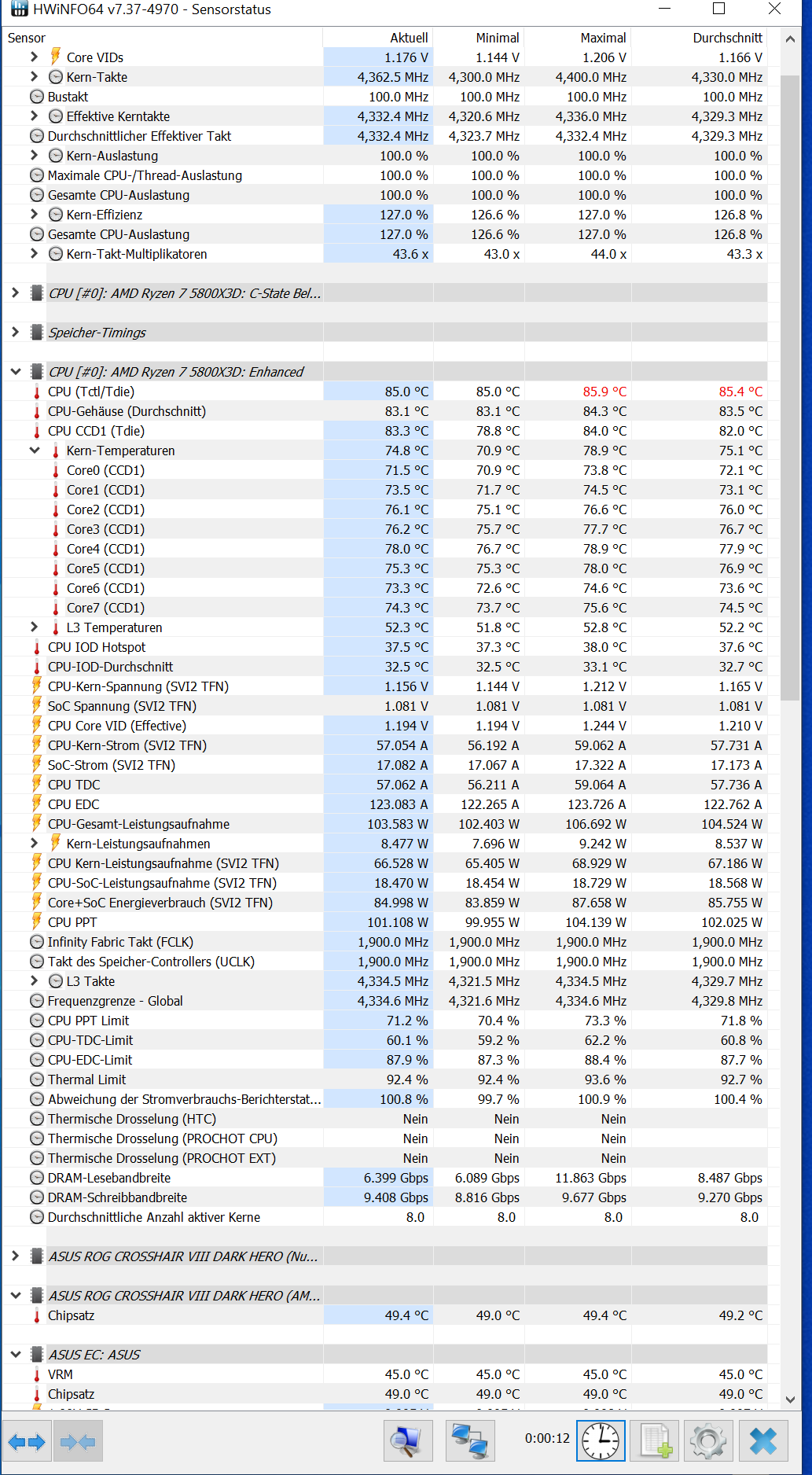The image size is (812, 1475).
Task: Open the network remote monitoring computers button
Action: click(469, 1441)
